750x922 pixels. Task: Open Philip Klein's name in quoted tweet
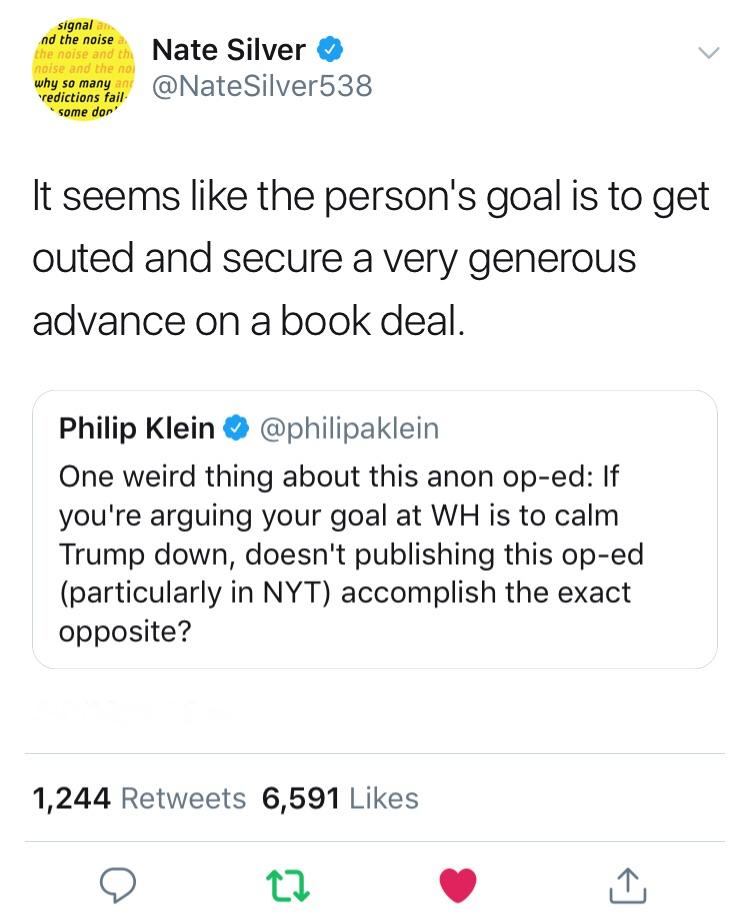(x=137, y=429)
